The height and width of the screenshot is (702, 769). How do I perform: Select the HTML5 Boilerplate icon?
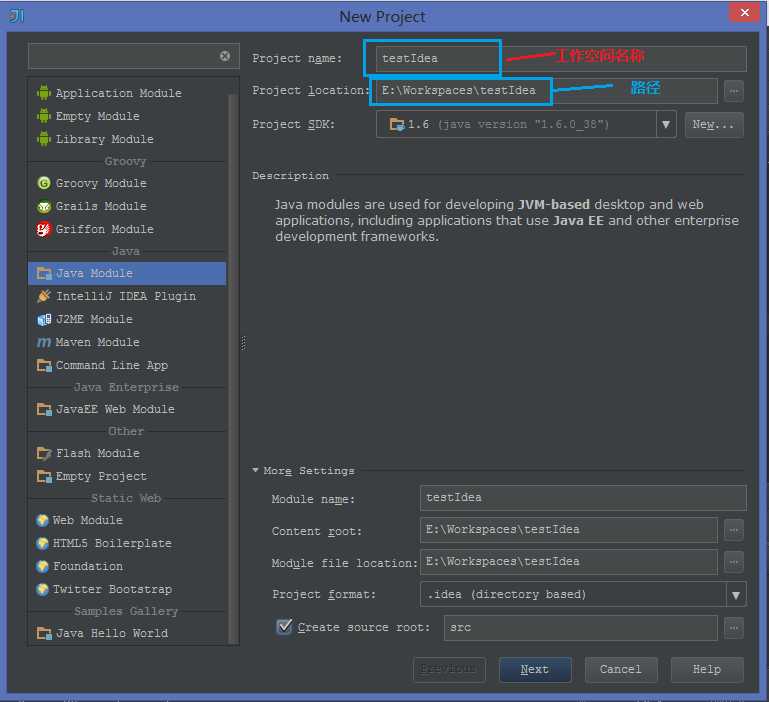tap(42, 543)
